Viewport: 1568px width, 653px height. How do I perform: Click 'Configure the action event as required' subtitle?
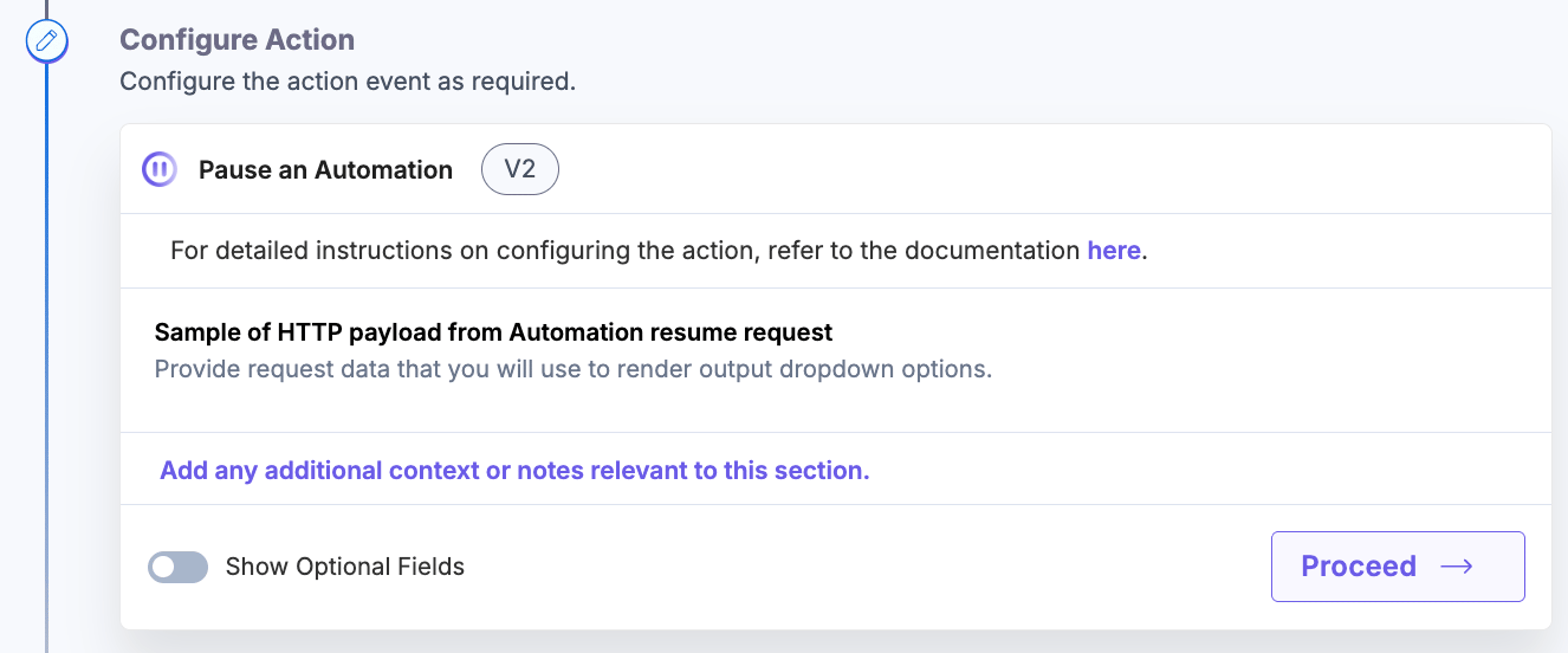tap(347, 82)
